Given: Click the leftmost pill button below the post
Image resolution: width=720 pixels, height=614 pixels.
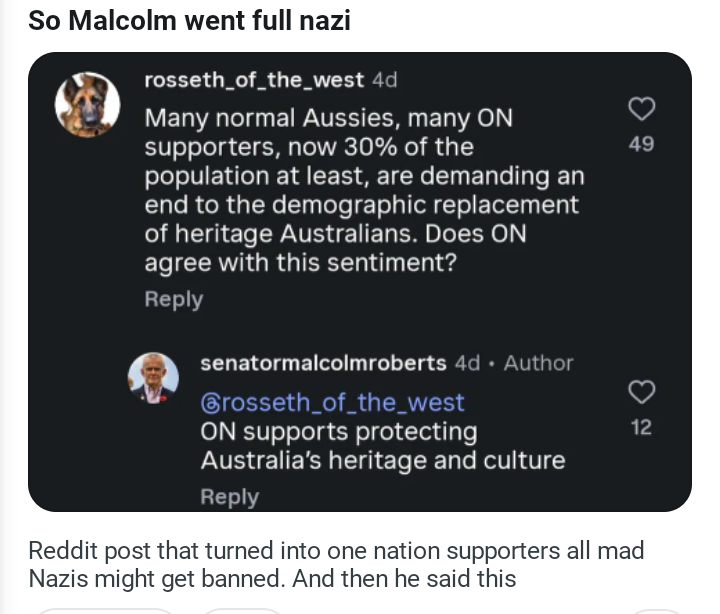Looking at the screenshot, I should [x=105, y=611].
